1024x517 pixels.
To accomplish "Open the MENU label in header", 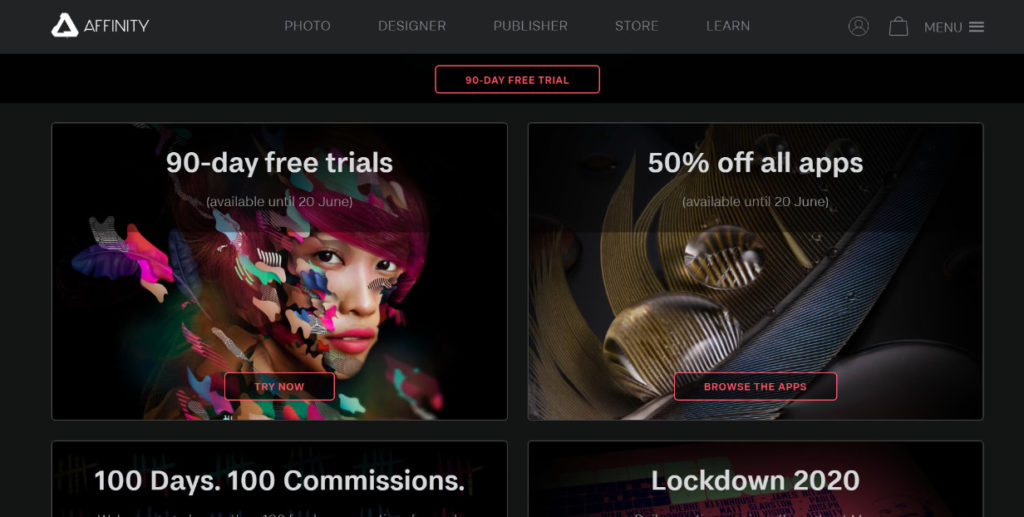I will coord(943,27).
